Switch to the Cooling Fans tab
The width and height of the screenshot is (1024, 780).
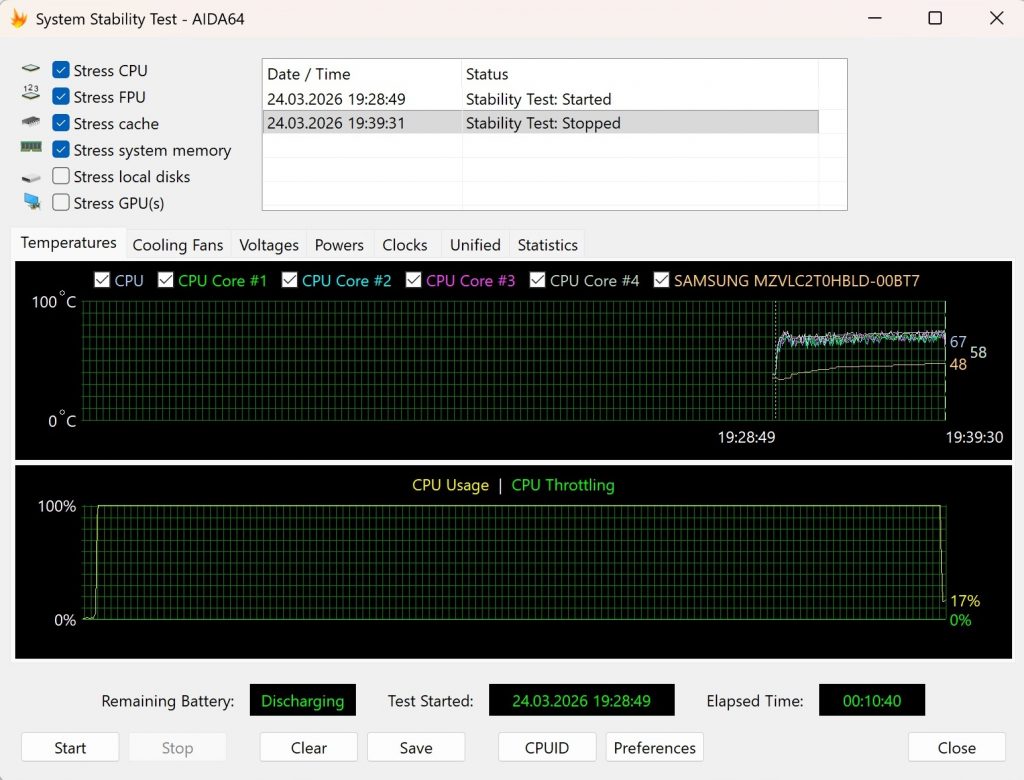(x=178, y=245)
